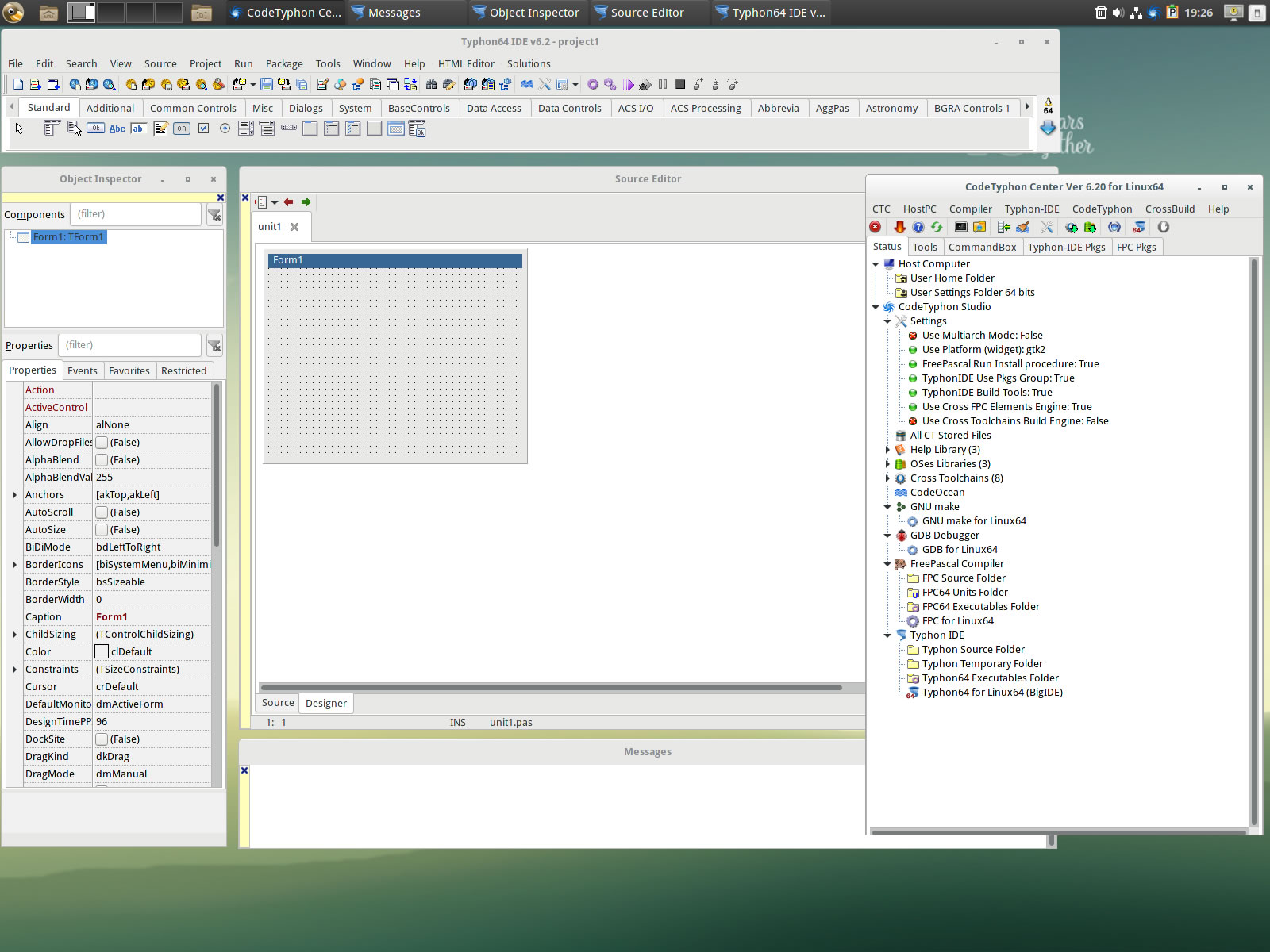The height and width of the screenshot is (952, 1270).
Task: Expand the Help Library (3) node
Action: [887, 450]
